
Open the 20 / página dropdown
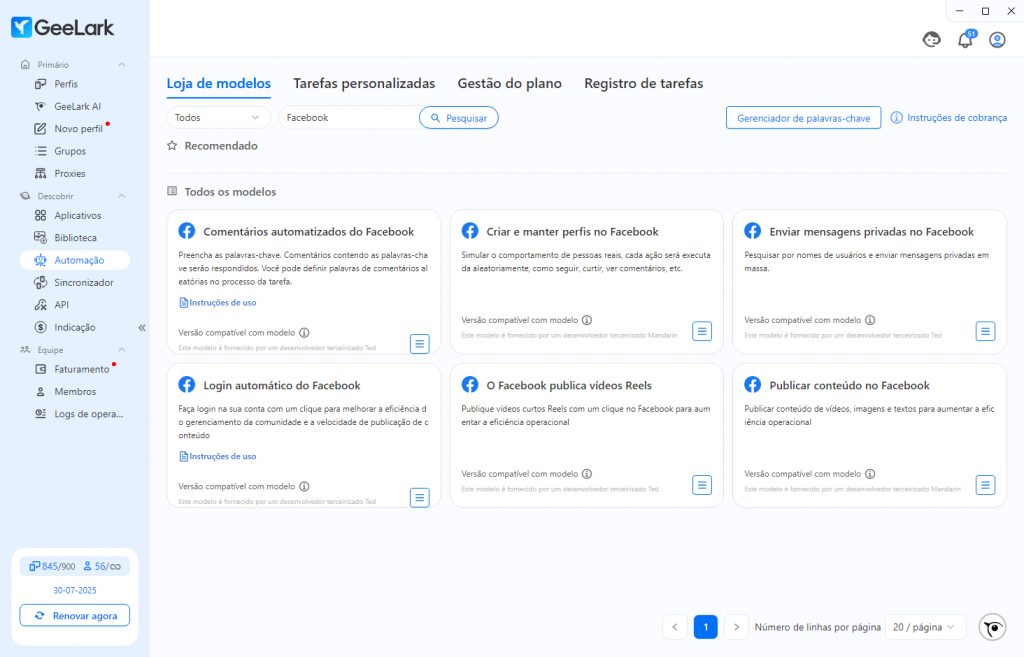[x=924, y=627]
